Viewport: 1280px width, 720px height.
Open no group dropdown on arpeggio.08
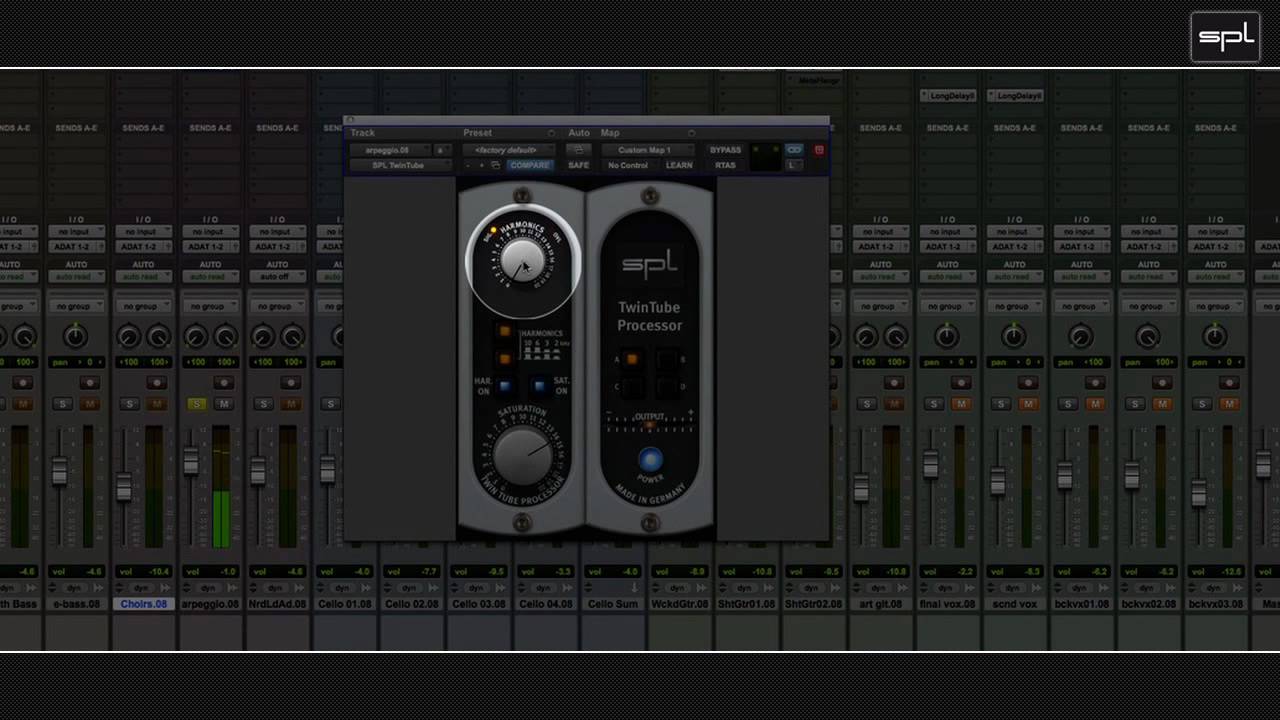coord(210,306)
